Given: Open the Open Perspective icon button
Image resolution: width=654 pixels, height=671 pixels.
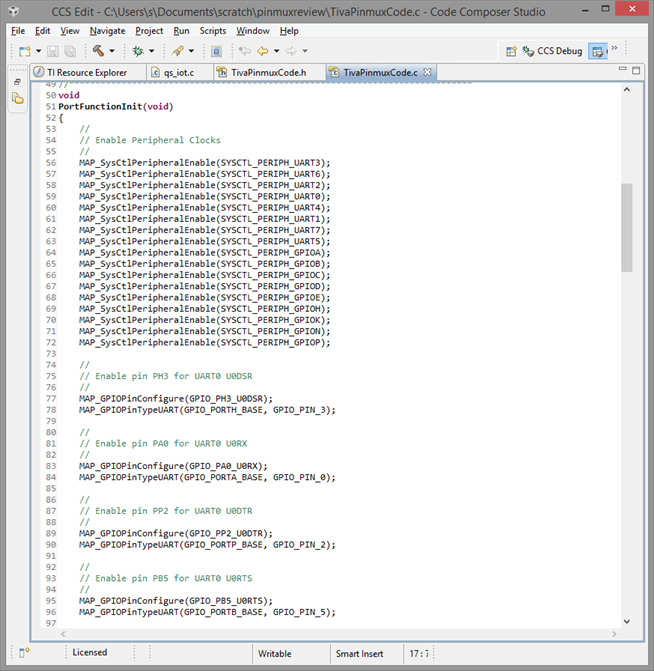Looking at the screenshot, I should (x=510, y=51).
